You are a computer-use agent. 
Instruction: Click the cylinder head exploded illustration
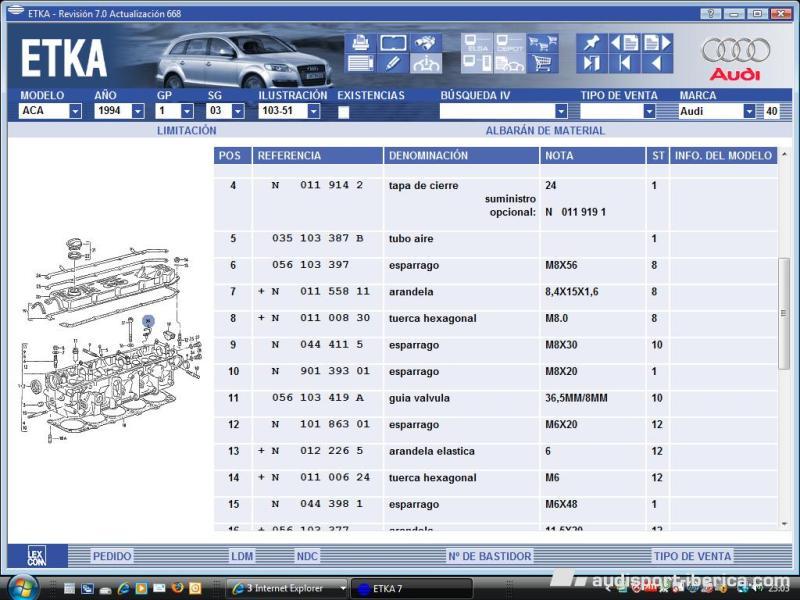point(111,340)
